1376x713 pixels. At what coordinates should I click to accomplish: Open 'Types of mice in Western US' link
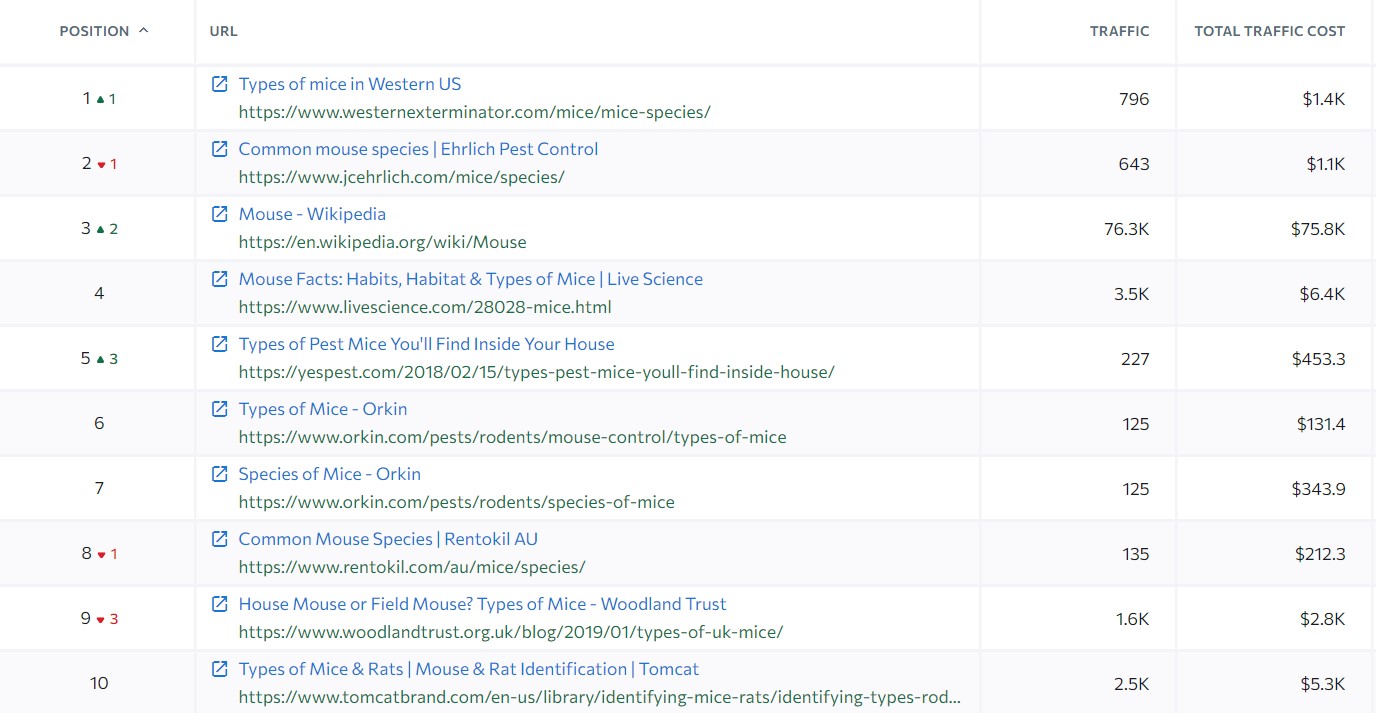click(x=350, y=84)
